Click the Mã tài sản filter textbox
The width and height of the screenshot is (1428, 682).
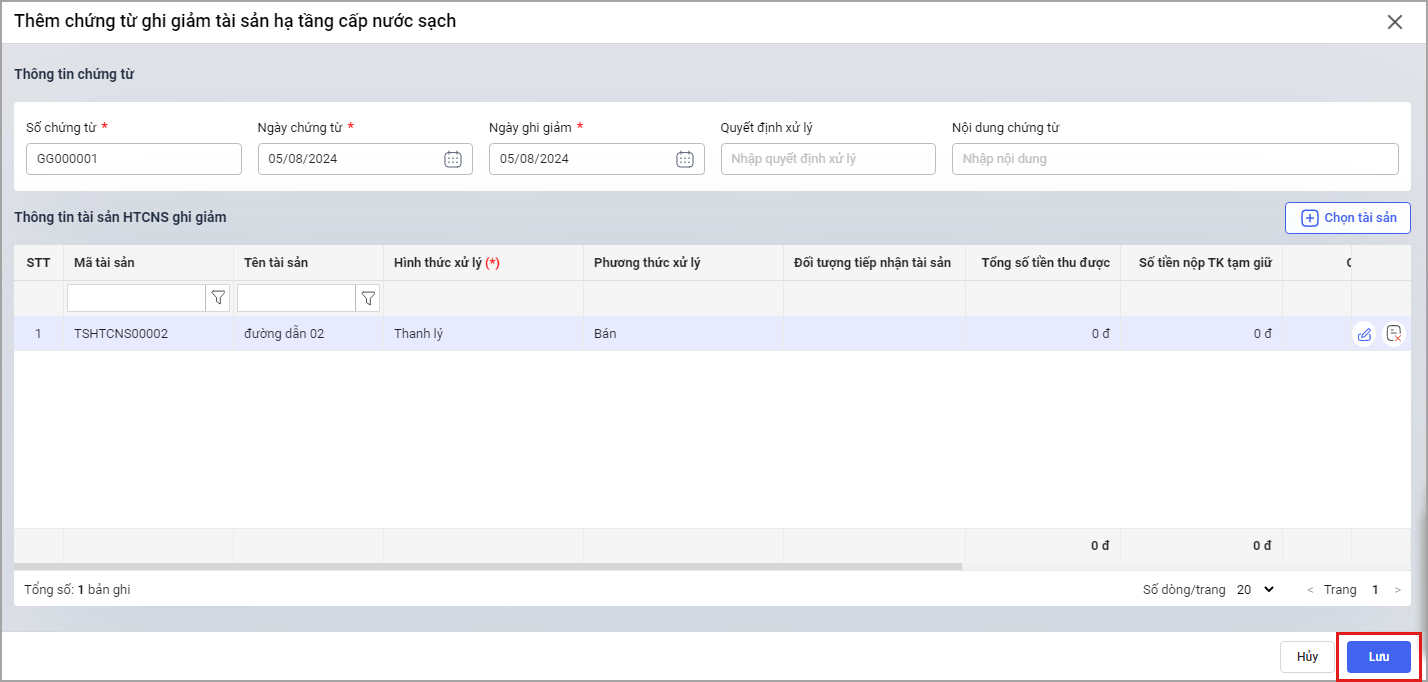(136, 298)
